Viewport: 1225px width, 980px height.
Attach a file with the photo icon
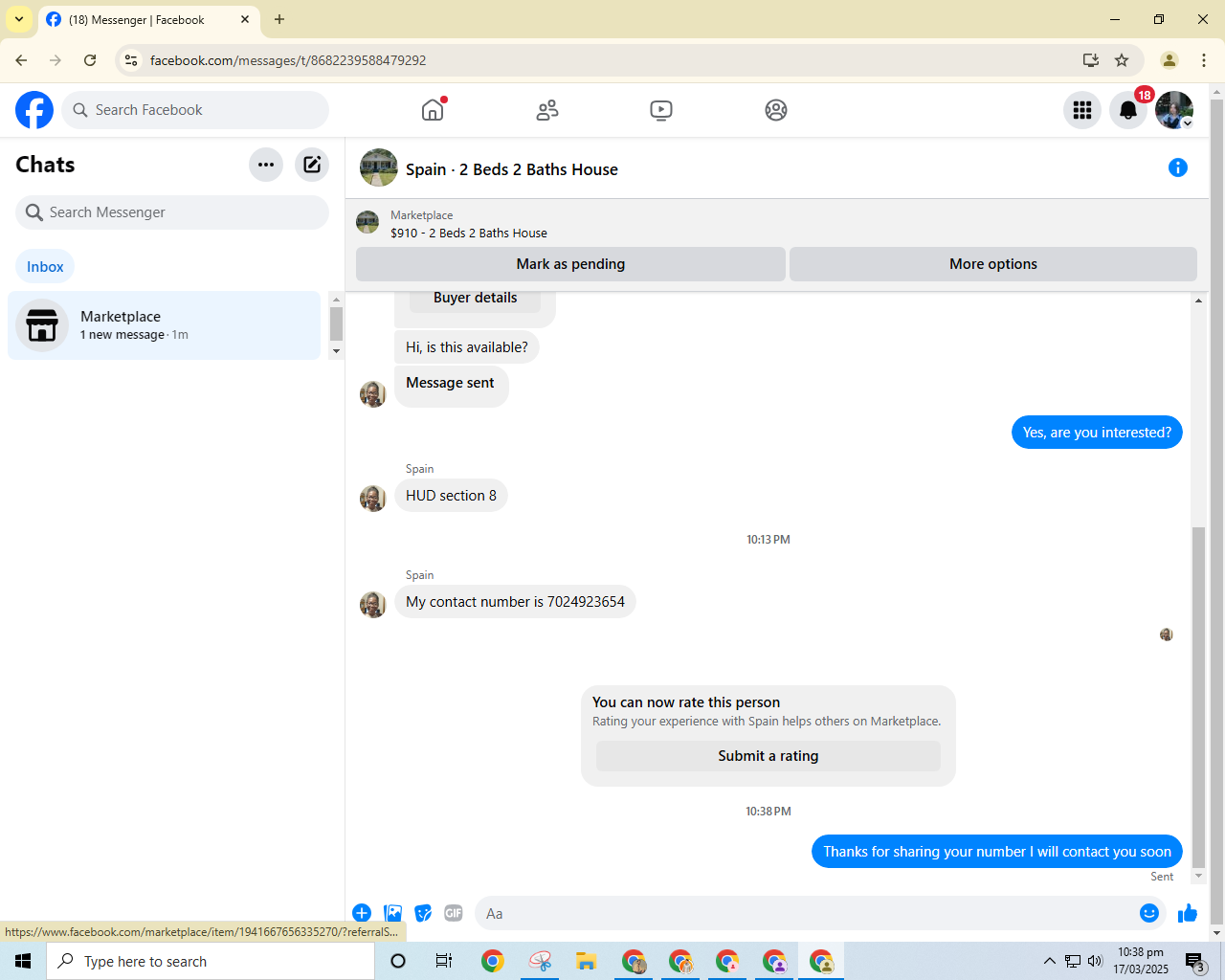click(x=392, y=913)
